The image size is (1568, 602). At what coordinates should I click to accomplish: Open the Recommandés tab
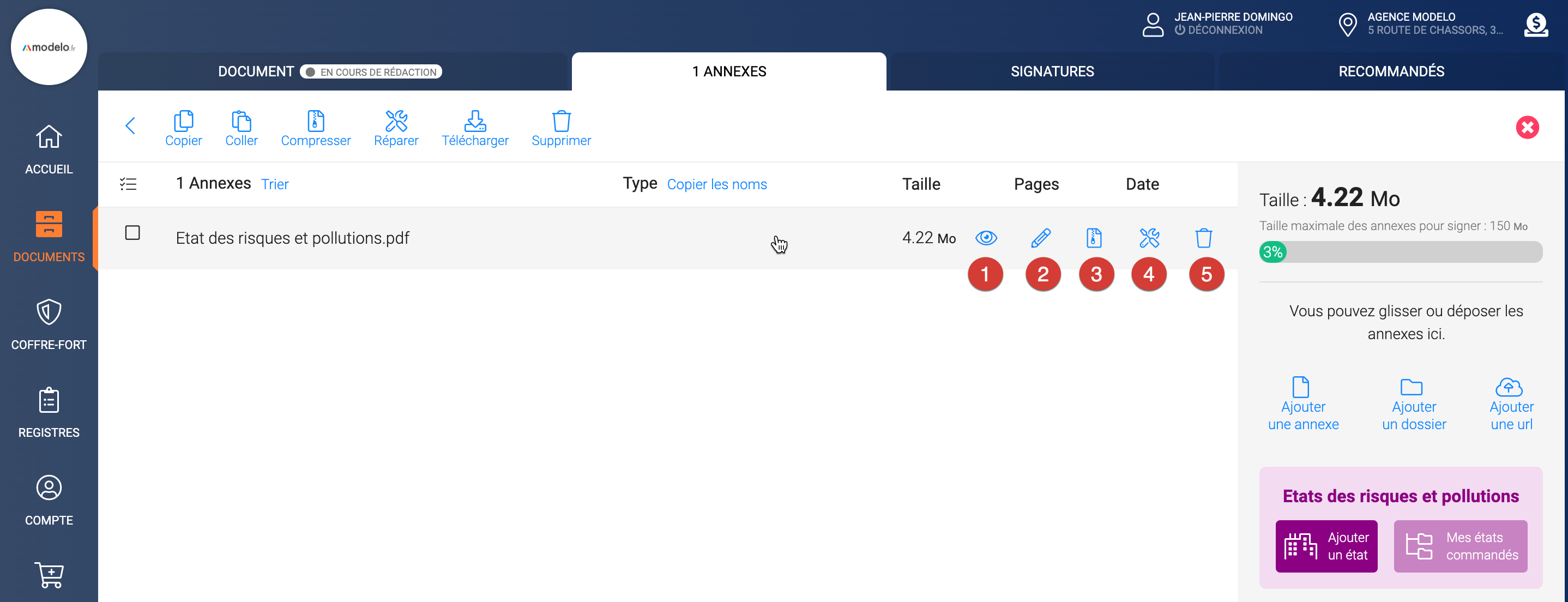[1391, 72]
